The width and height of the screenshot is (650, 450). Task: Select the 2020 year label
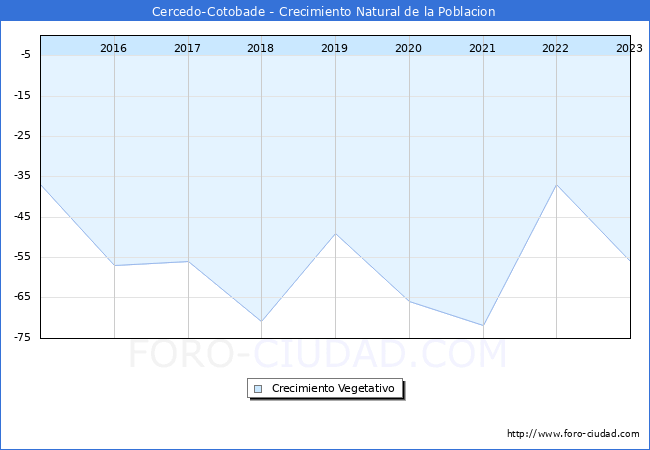(x=408, y=48)
